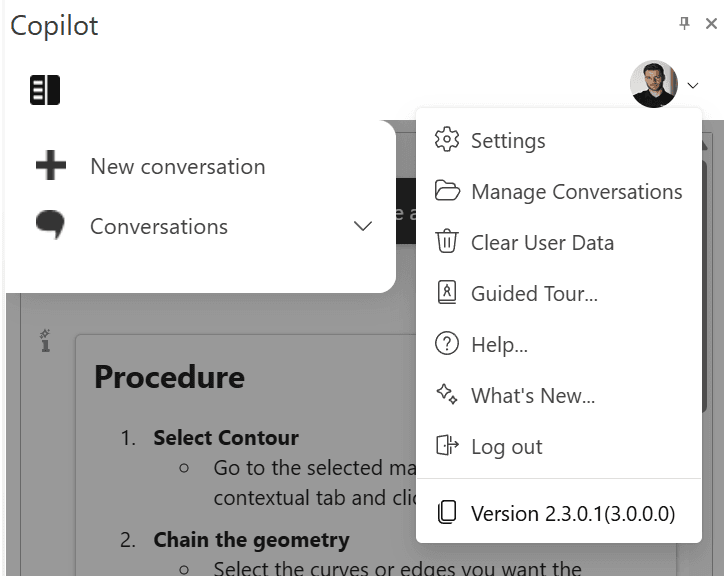Collapse the profile menu chevron next to avatar
The image size is (724, 576).
point(693,85)
